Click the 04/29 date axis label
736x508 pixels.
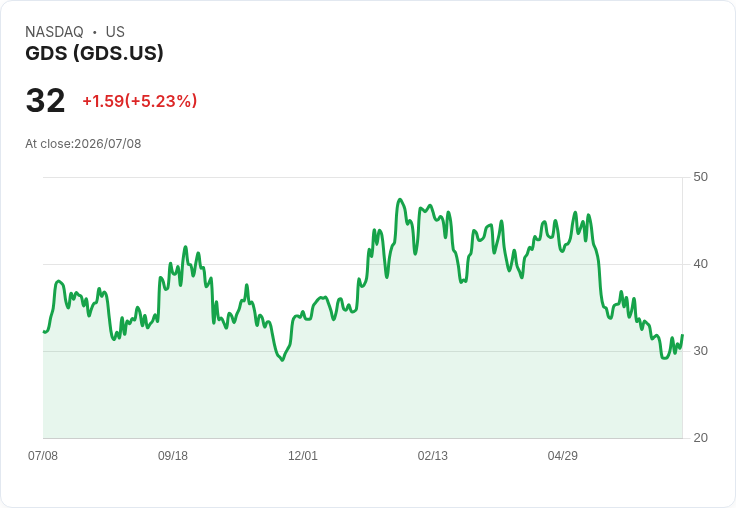click(563, 456)
